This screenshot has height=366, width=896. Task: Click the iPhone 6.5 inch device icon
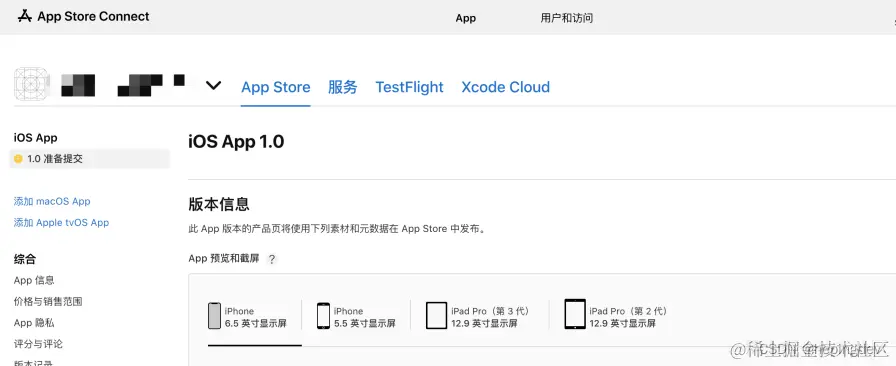point(214,316)
